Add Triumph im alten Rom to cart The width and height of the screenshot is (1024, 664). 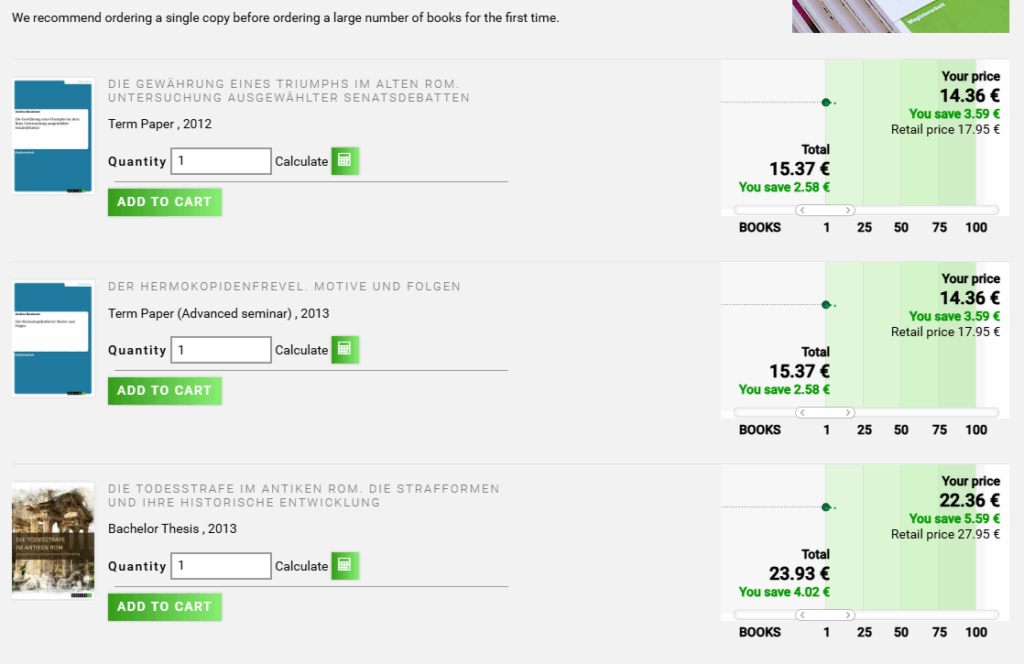(x=164, y=202)
